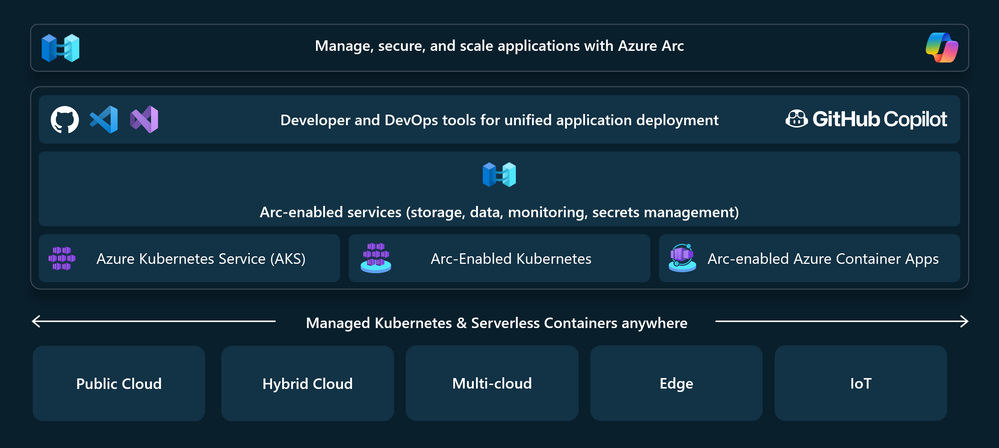Screen dimensions: 999x448
Task: Select the Multi-cloud box
Action: [x=492, y=384]
